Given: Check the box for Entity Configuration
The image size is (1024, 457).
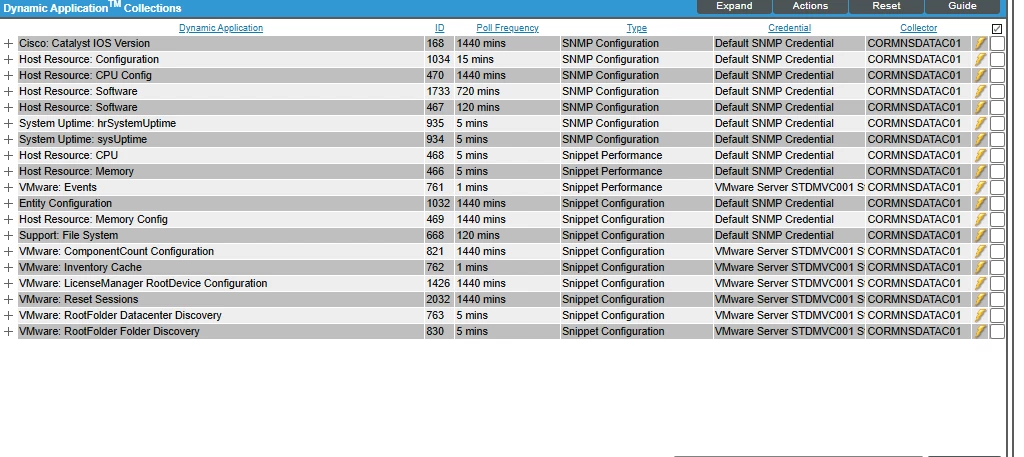Looking at the screenshot, I should [997, 204].
